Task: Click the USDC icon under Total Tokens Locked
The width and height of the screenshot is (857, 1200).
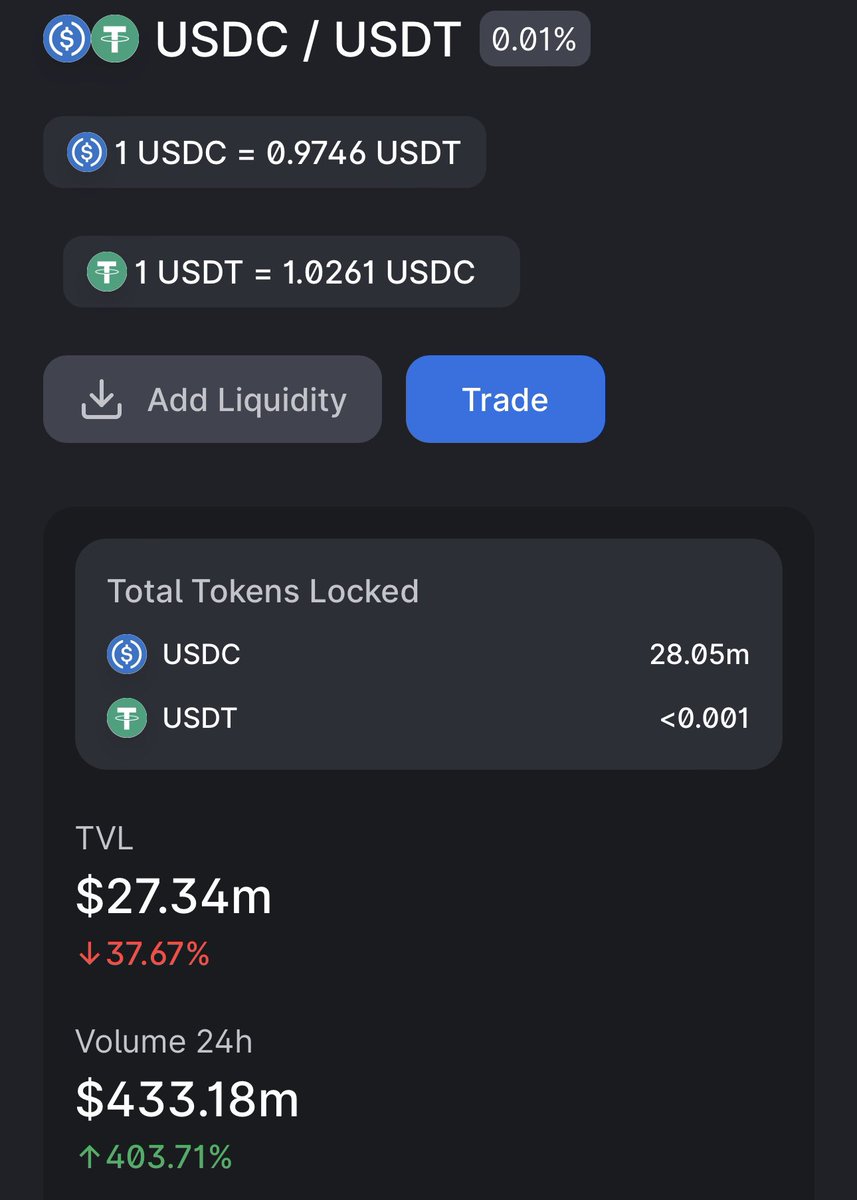Action: pos(127,654)
